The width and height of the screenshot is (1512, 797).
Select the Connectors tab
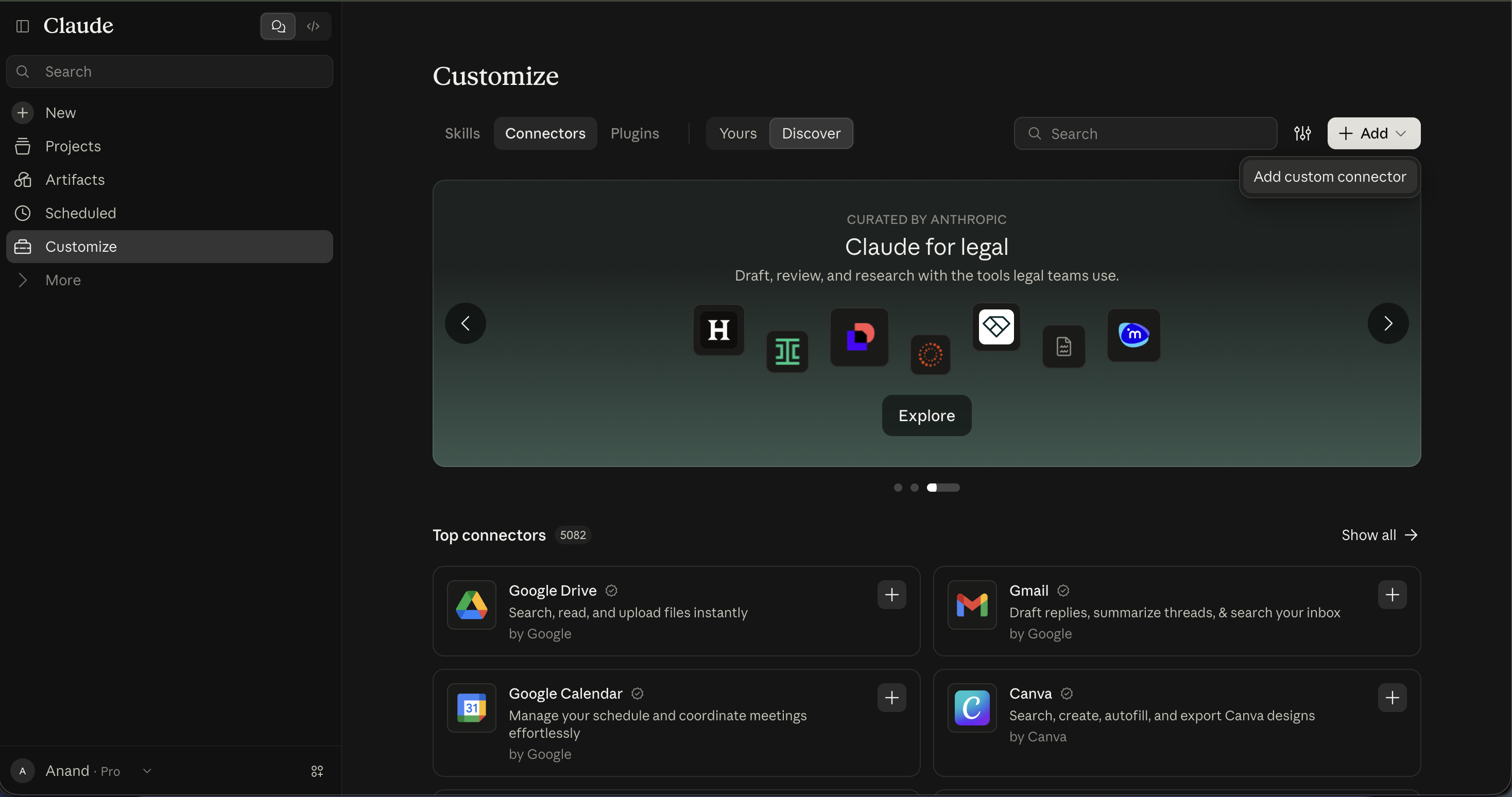tap(545, 133)
